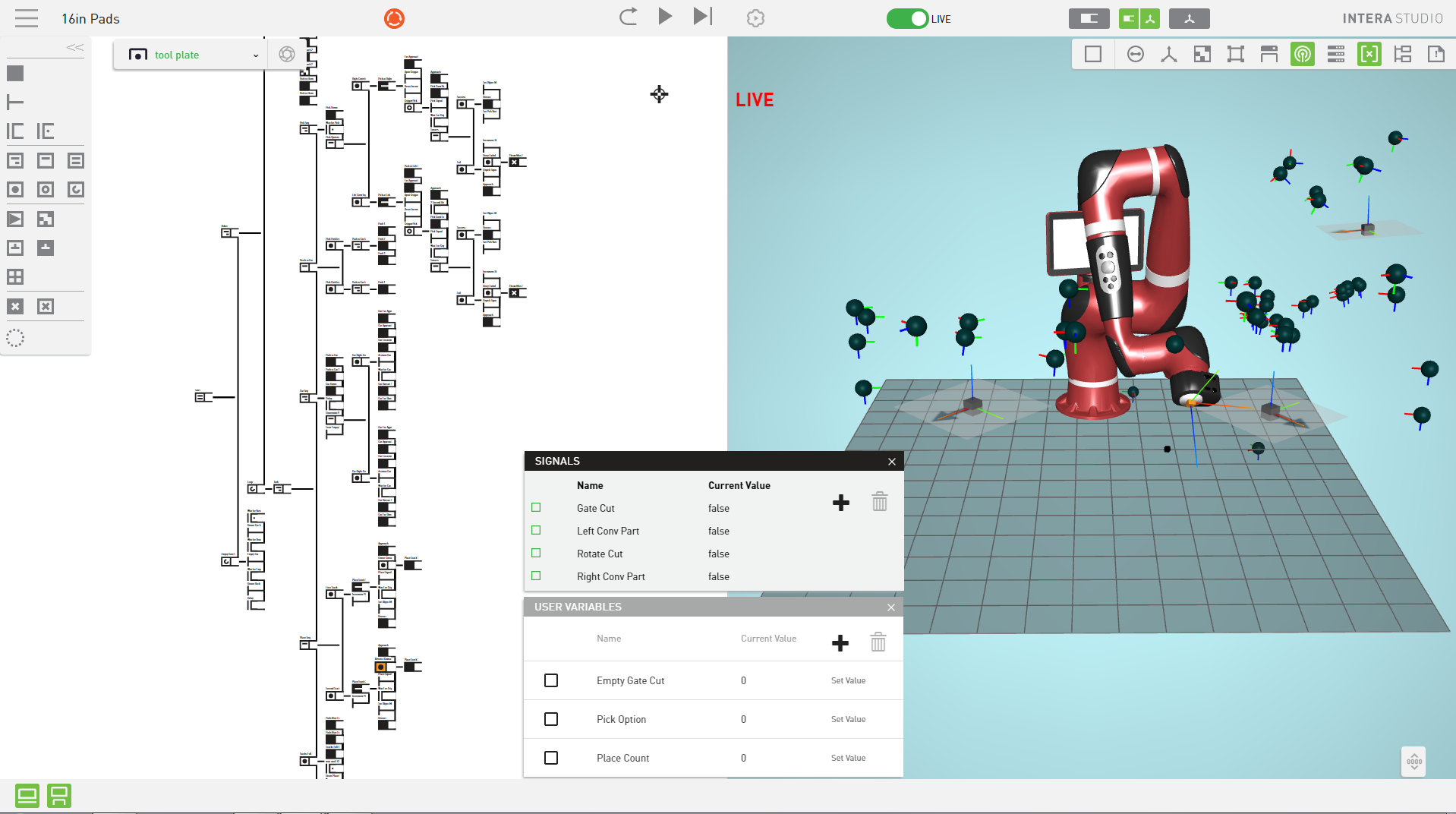The width and height of the screenshot is (1456, 814).
Task: Select the four-square grid node icon
Action: coord(15,276)
